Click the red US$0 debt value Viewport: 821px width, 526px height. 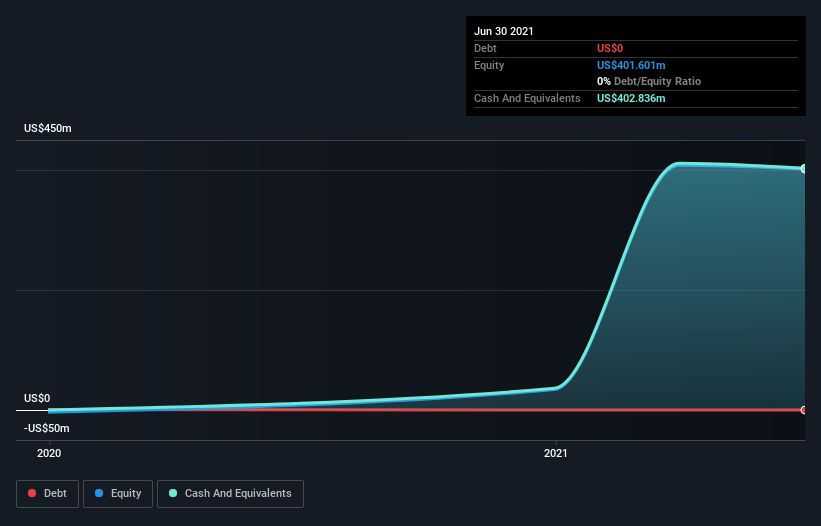pyautogui.click(x=610, y=48)
